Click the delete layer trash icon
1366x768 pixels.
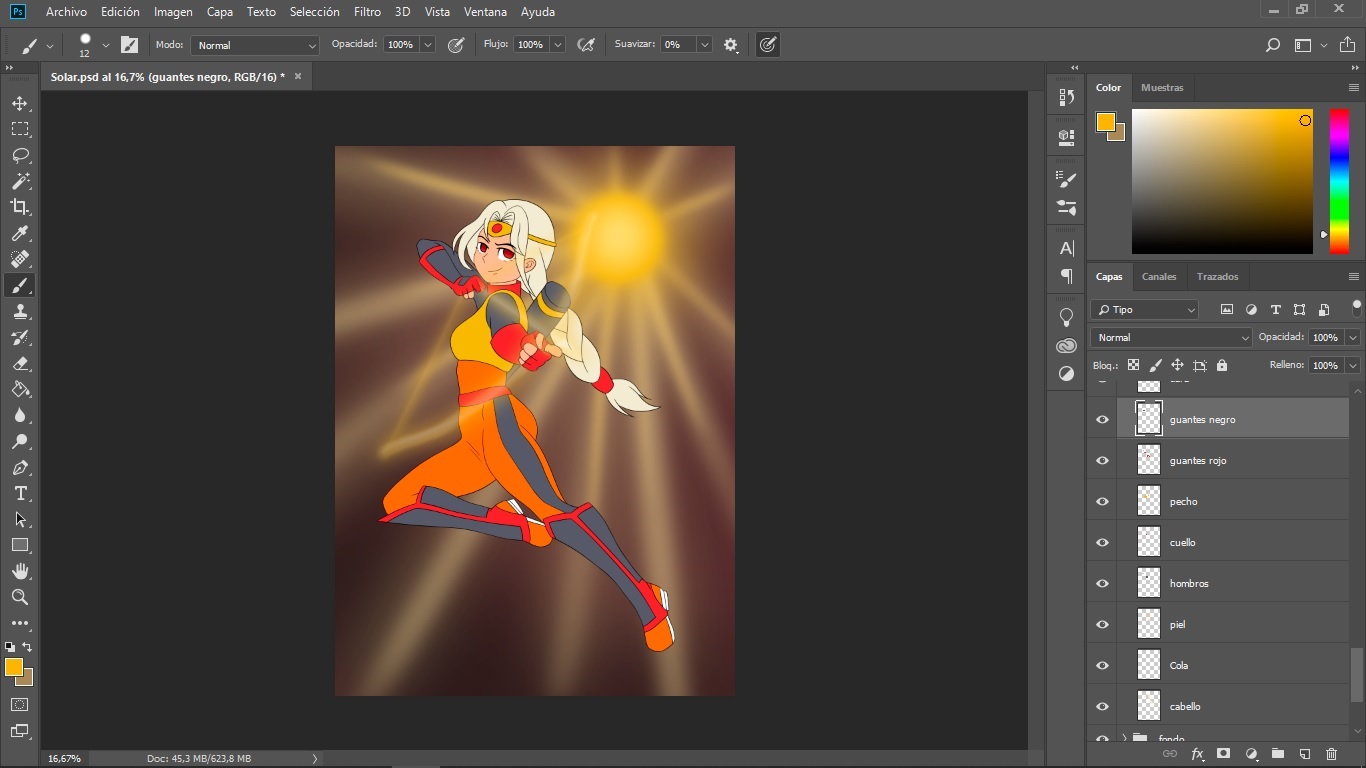1331,754
